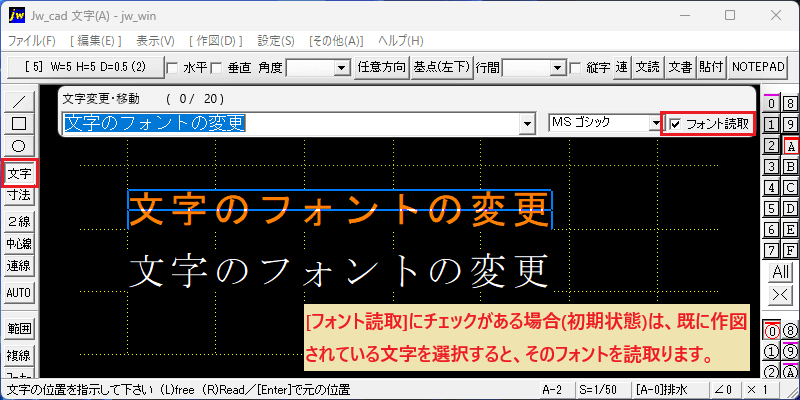Open the MS ゴシック font dropdown
Screen dimensions: 800x400
pyautogui.click(x=655, y=123)
